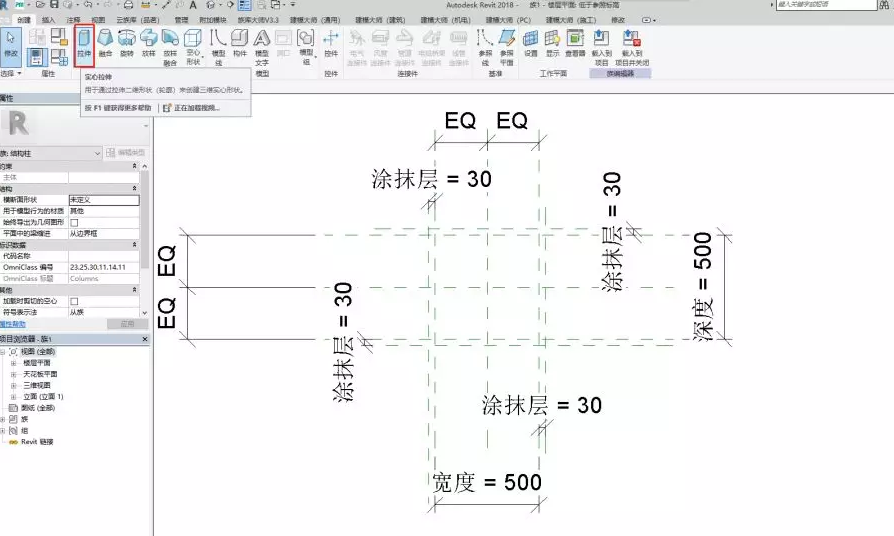
Task: Click the measure icon in quick access toolbar
Action: click(x=146, y=5)
